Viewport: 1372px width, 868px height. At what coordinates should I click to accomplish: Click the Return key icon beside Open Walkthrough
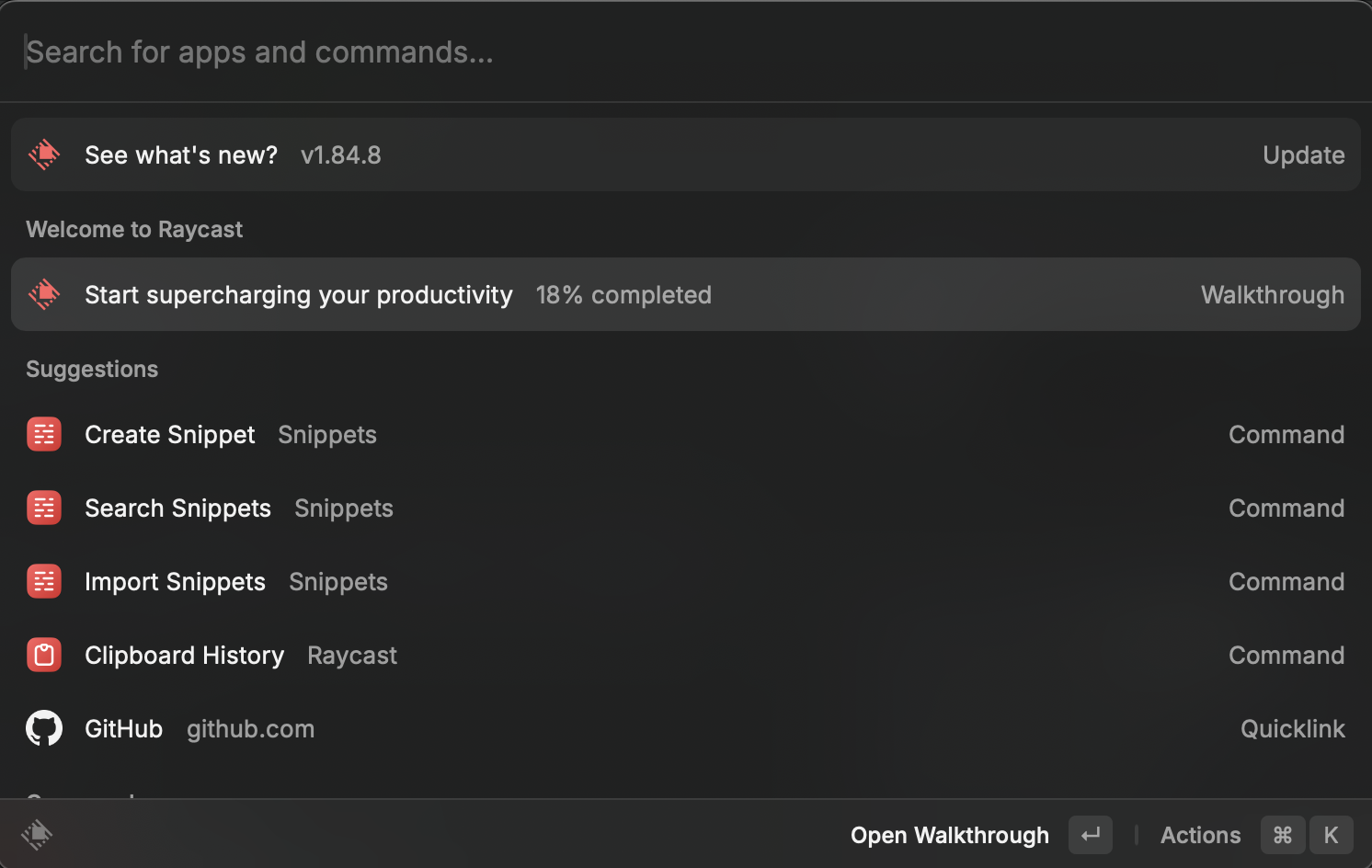[x=1091, y=835]
